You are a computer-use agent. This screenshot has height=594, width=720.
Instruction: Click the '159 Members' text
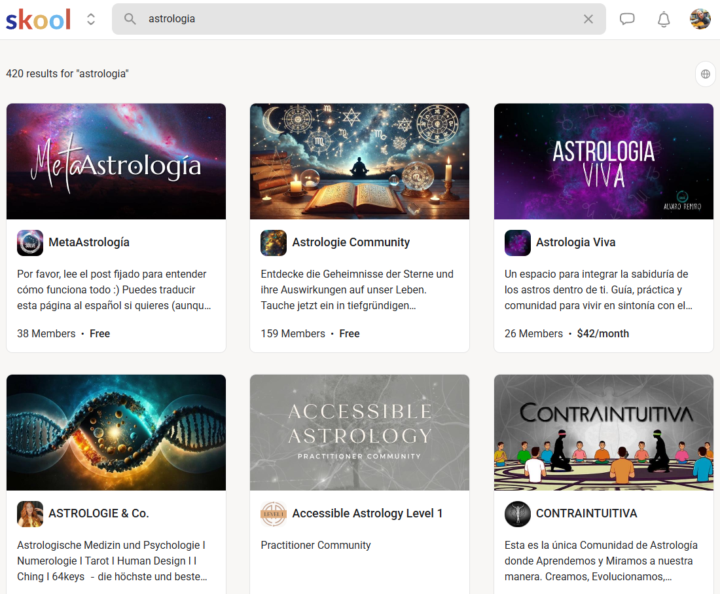tap(293, 334)
